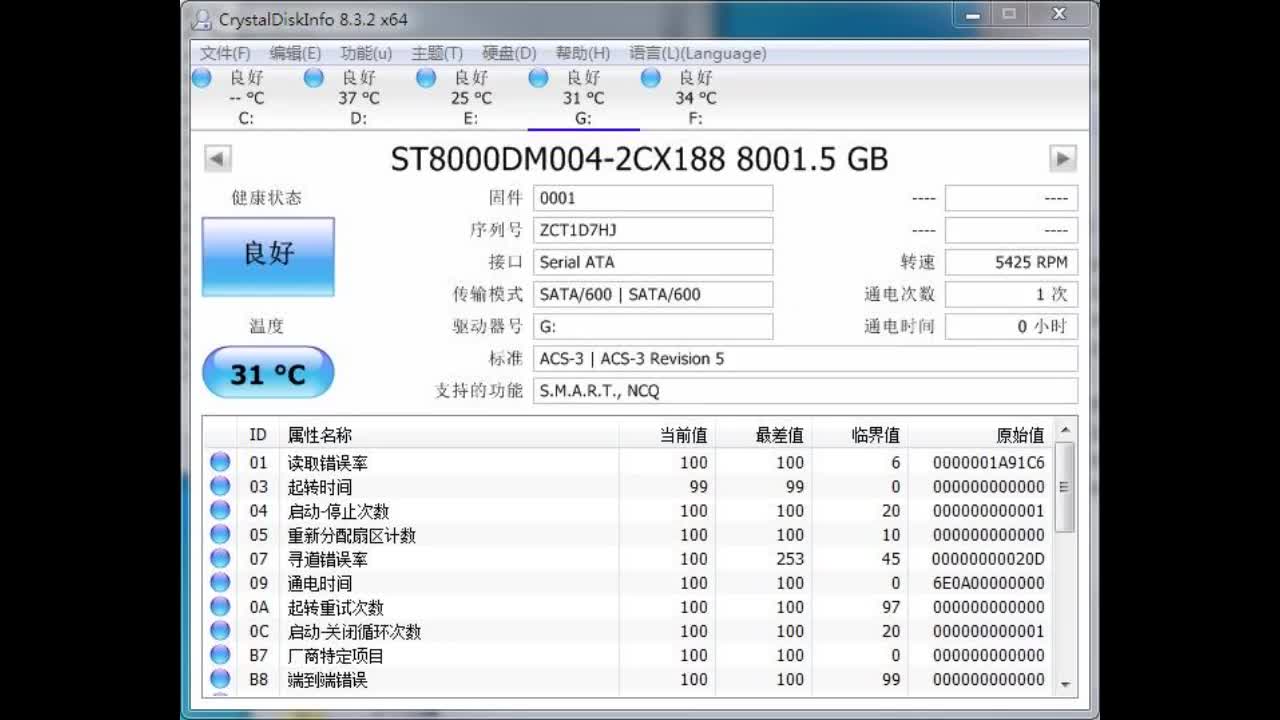Click raw value 00000000020D
This screenshot has width=1280, height=720.
pyautogui.click(x=988, y=558)
